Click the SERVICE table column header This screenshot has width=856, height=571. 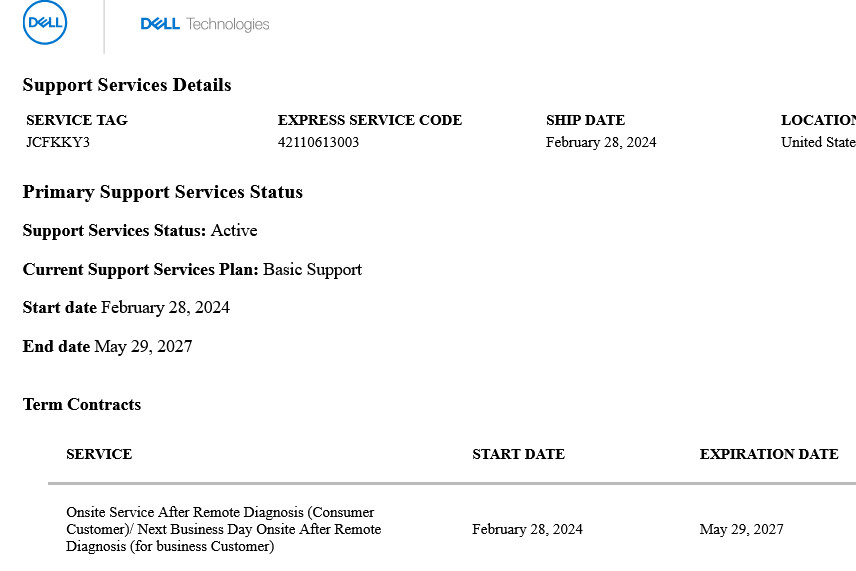point(99,454)
